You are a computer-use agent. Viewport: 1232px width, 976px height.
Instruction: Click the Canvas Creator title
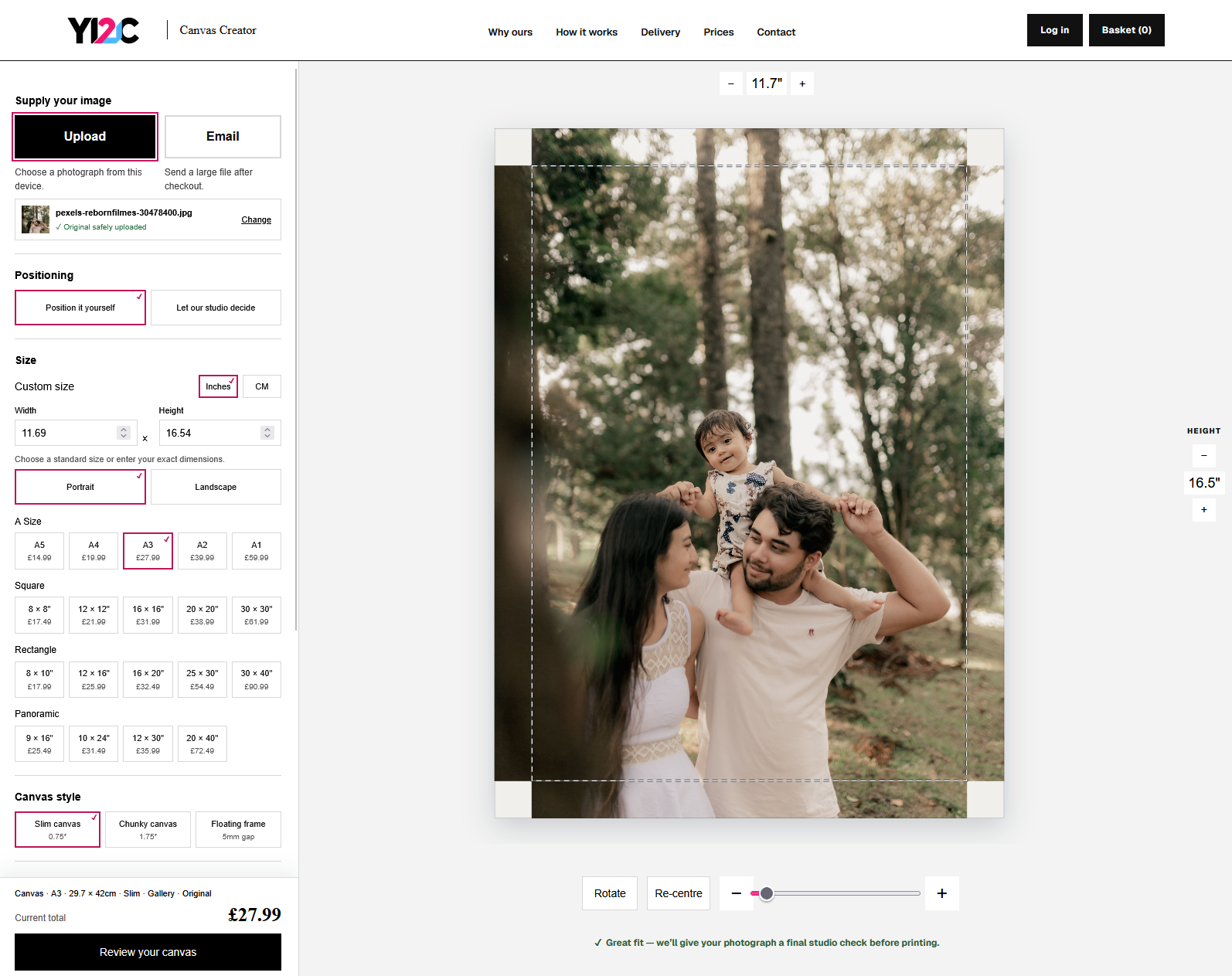click(218, 30)
